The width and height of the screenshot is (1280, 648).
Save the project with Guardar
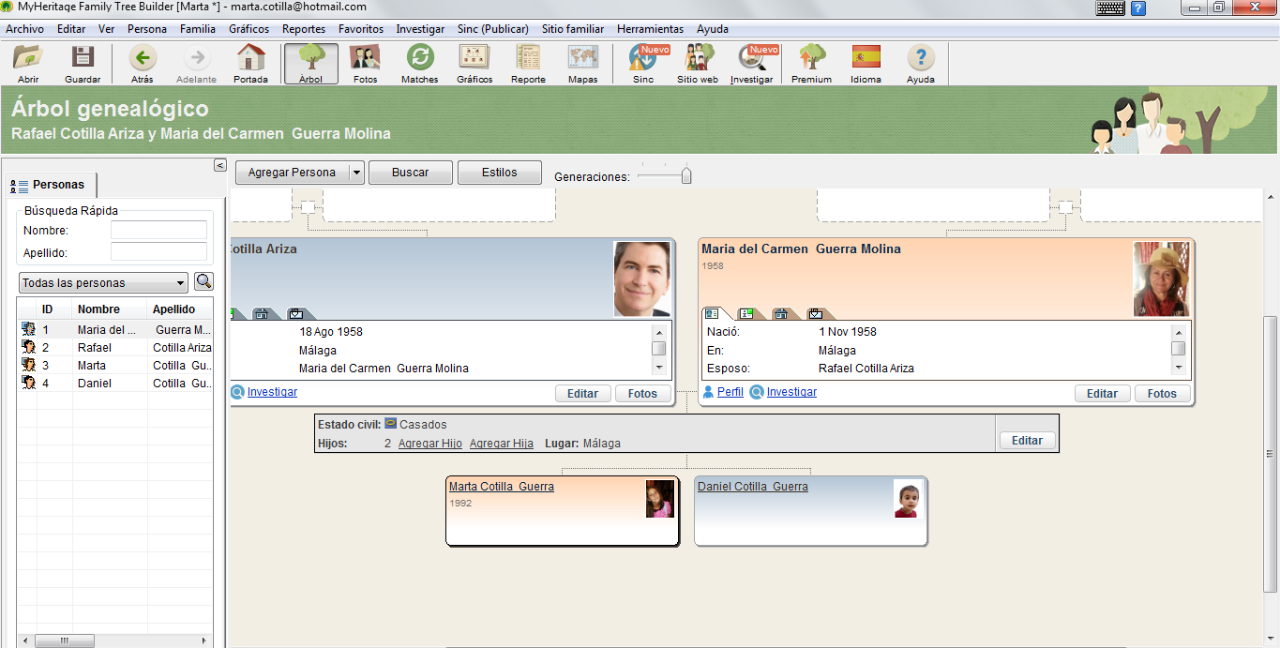[x=82, y=64]
